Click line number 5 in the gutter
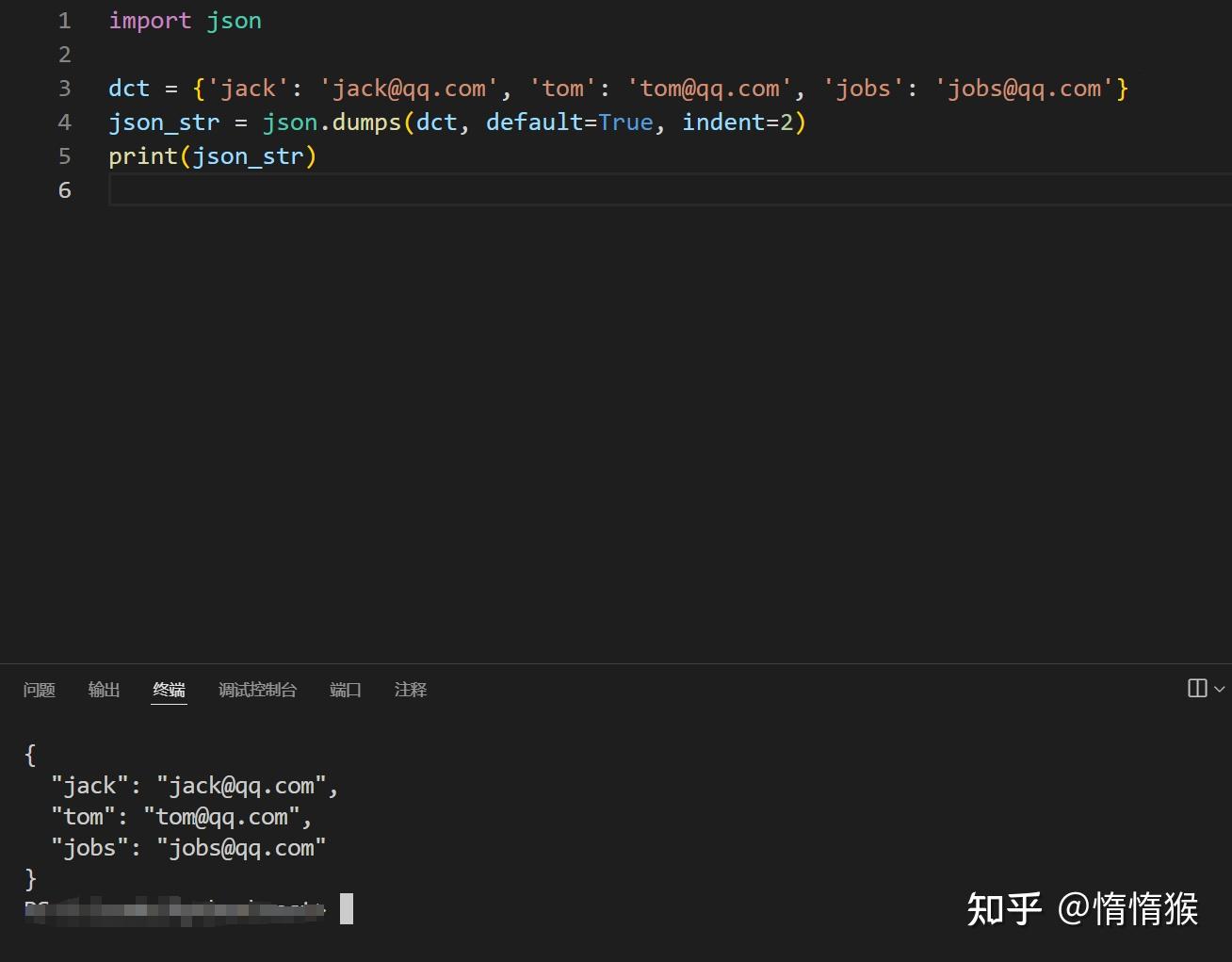Image resolution: width=1232 pixels, height=962 pixels. [64, 156]
